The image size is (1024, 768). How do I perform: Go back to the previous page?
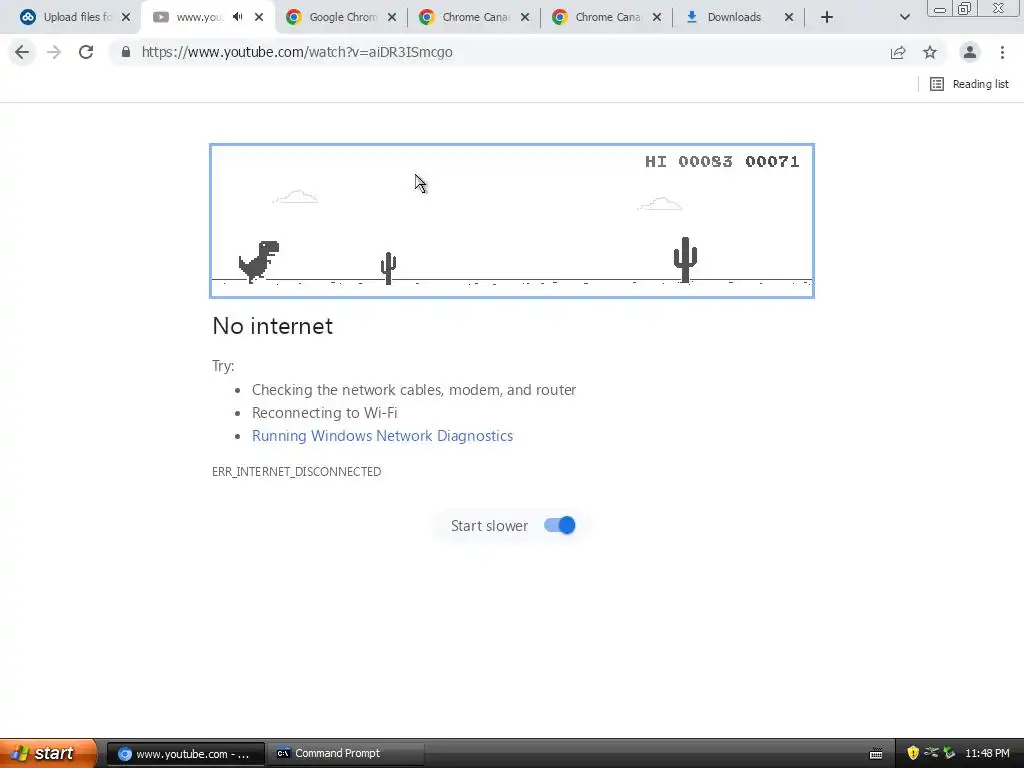coord(22,52)
